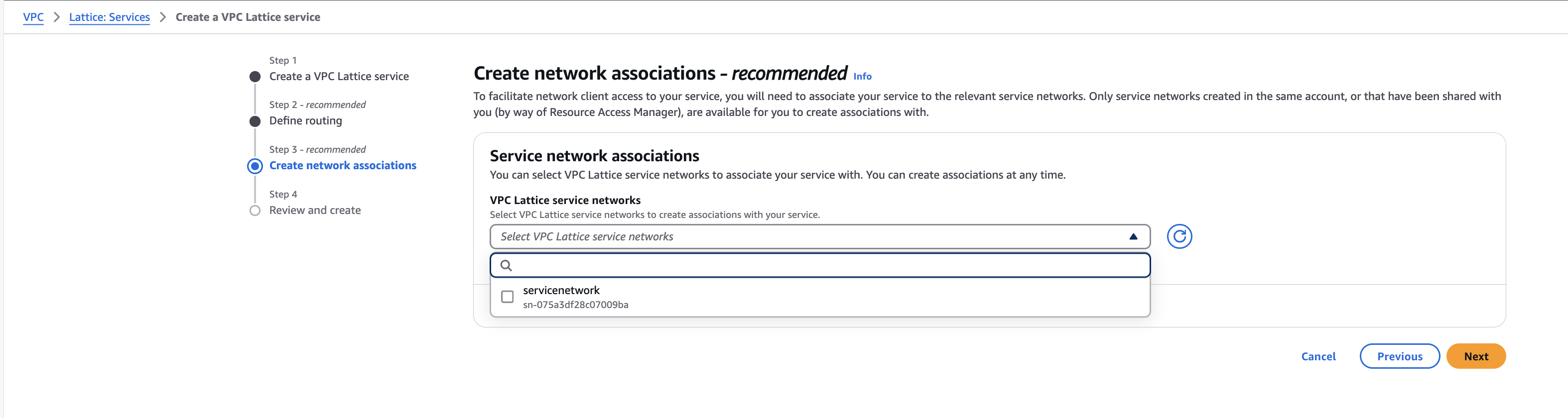
Task: Cancel the service creation
Action: [x=1318, y=357]
